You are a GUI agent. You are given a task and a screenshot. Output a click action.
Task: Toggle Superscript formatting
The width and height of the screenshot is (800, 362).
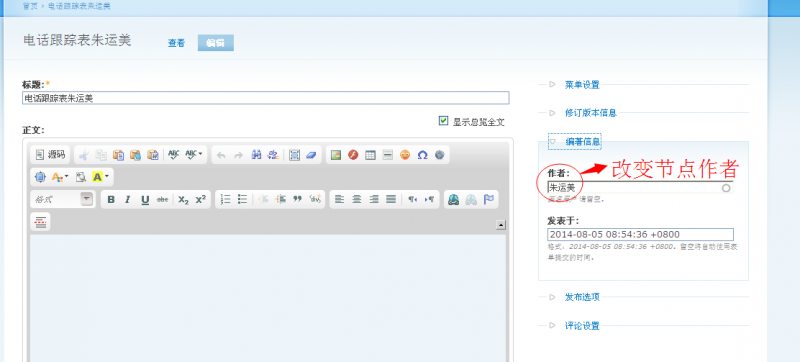[x=201, y=200]
